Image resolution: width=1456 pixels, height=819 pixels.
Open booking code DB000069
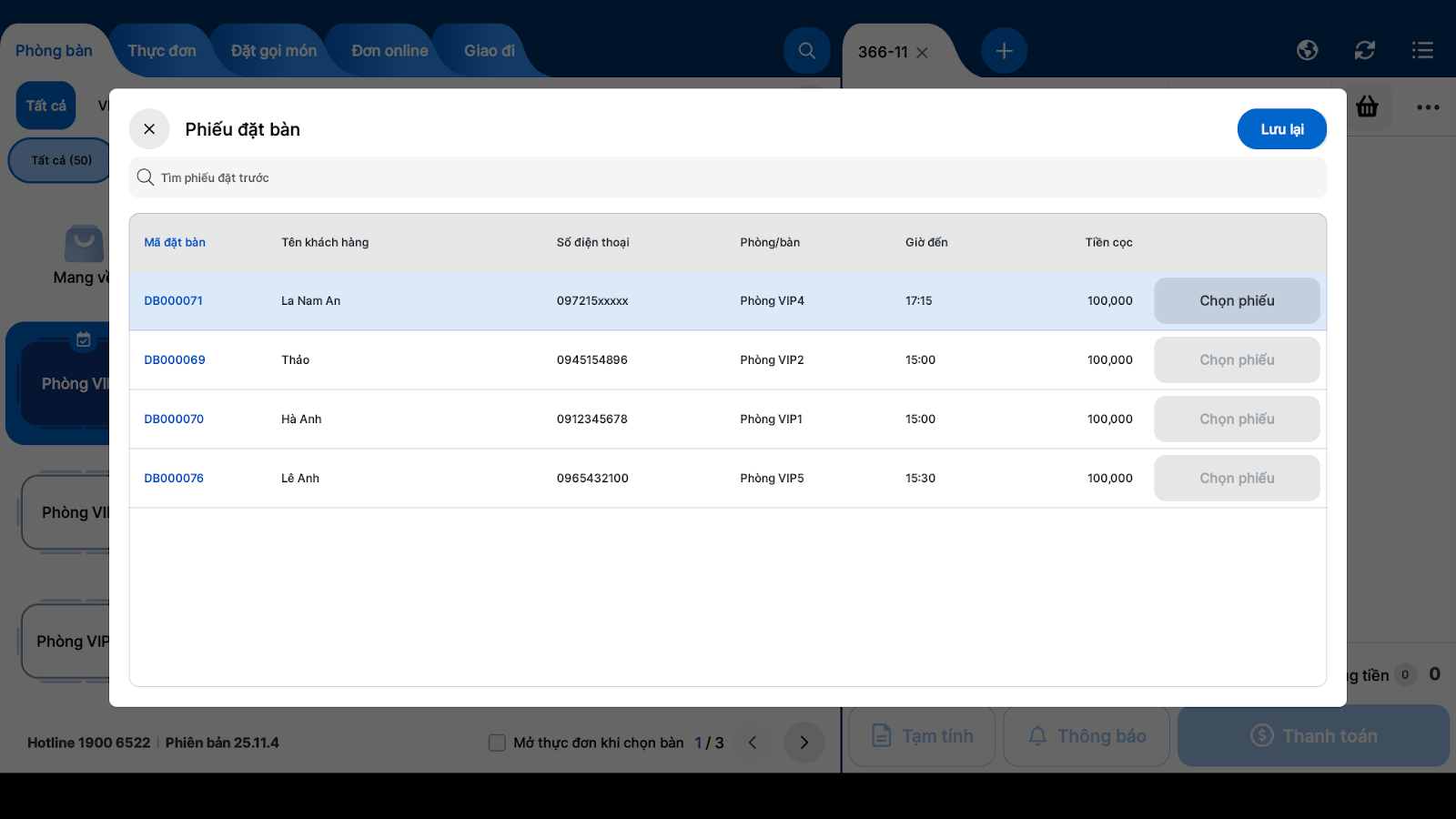coord(175,359)
